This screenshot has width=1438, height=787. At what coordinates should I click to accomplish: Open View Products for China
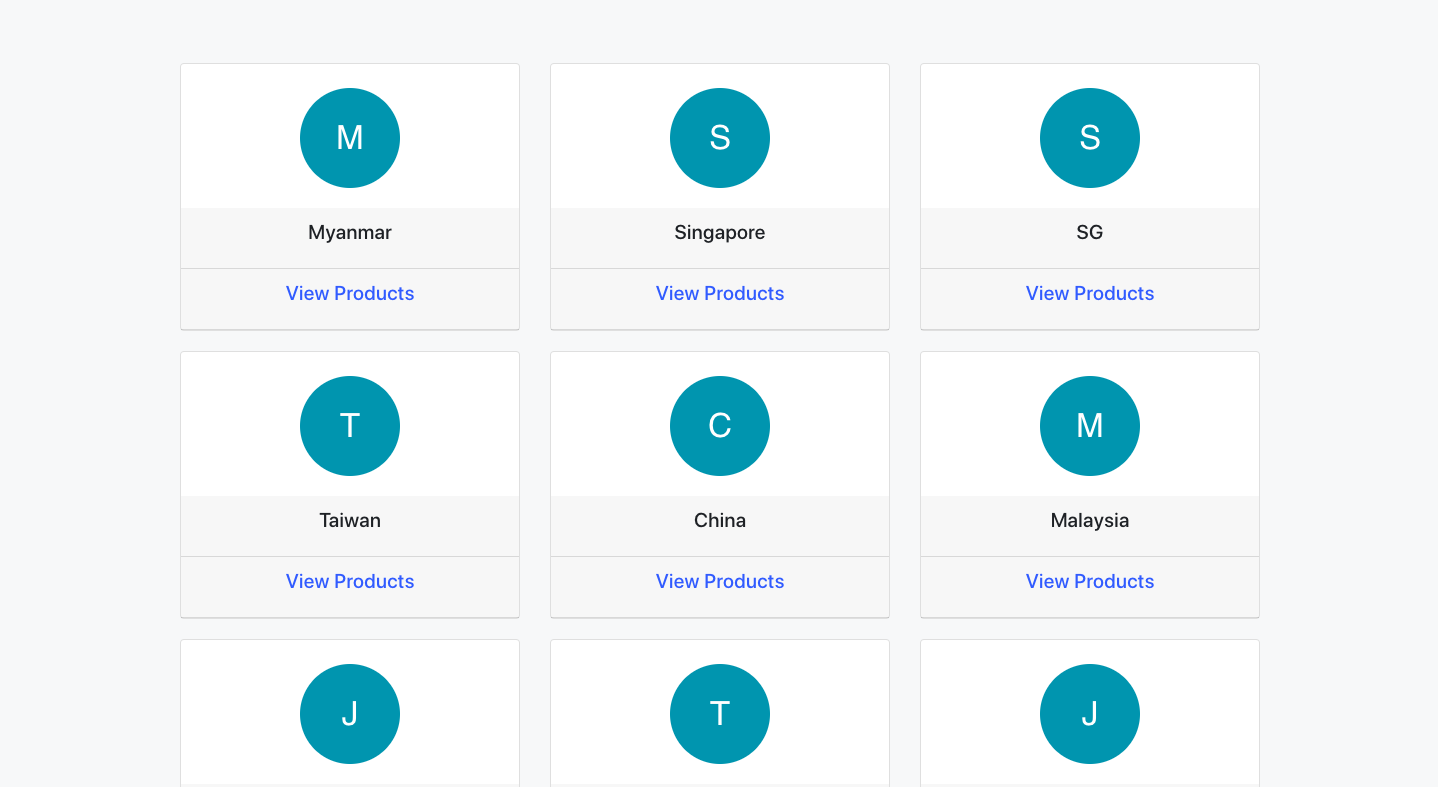point(719,581)
